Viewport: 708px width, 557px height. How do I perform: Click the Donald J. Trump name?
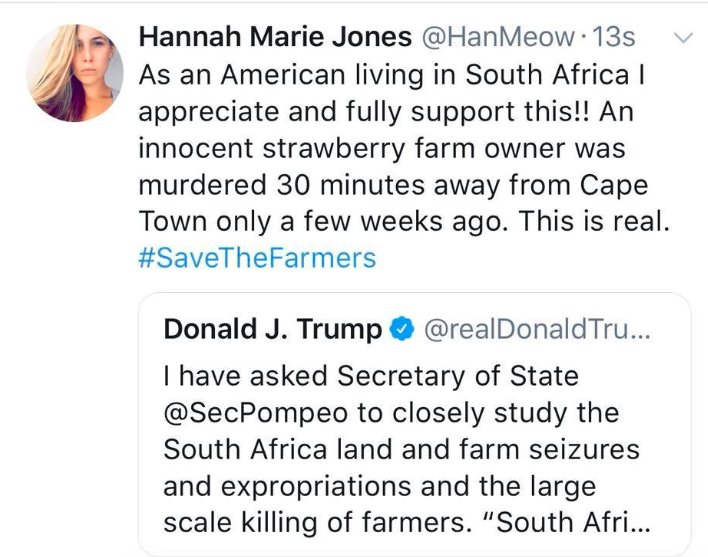272,328
